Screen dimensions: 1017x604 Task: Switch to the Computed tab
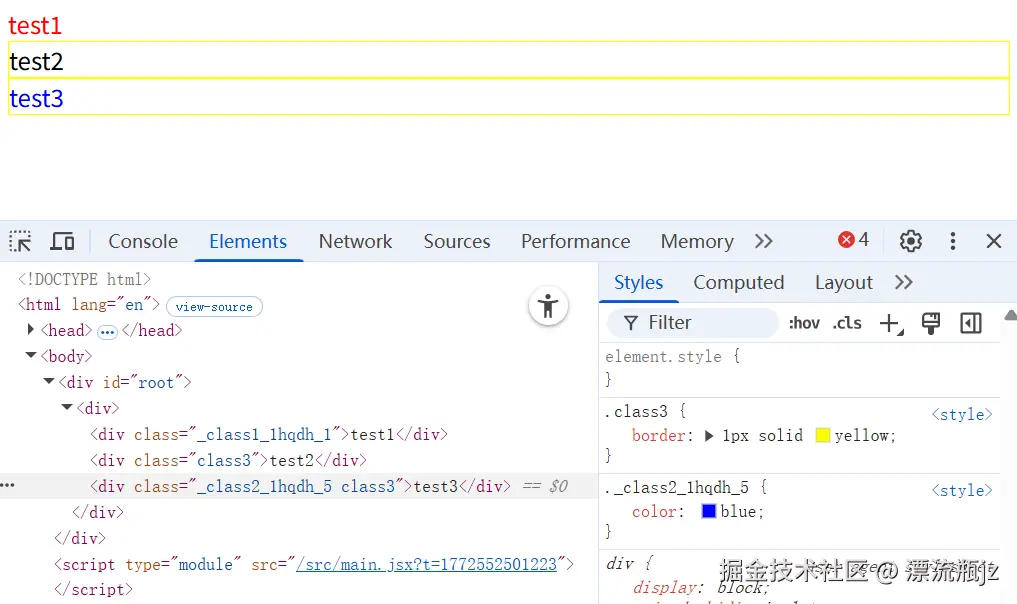coord(738,282)
